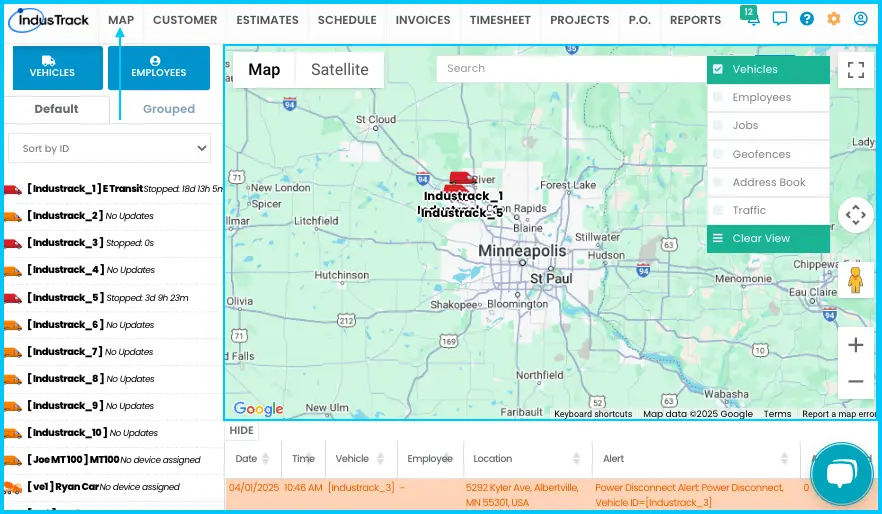Click the VEHICLES button
The width and height of the screenshot is (882, 514).
pyautogui.click(x=57, y=68)
